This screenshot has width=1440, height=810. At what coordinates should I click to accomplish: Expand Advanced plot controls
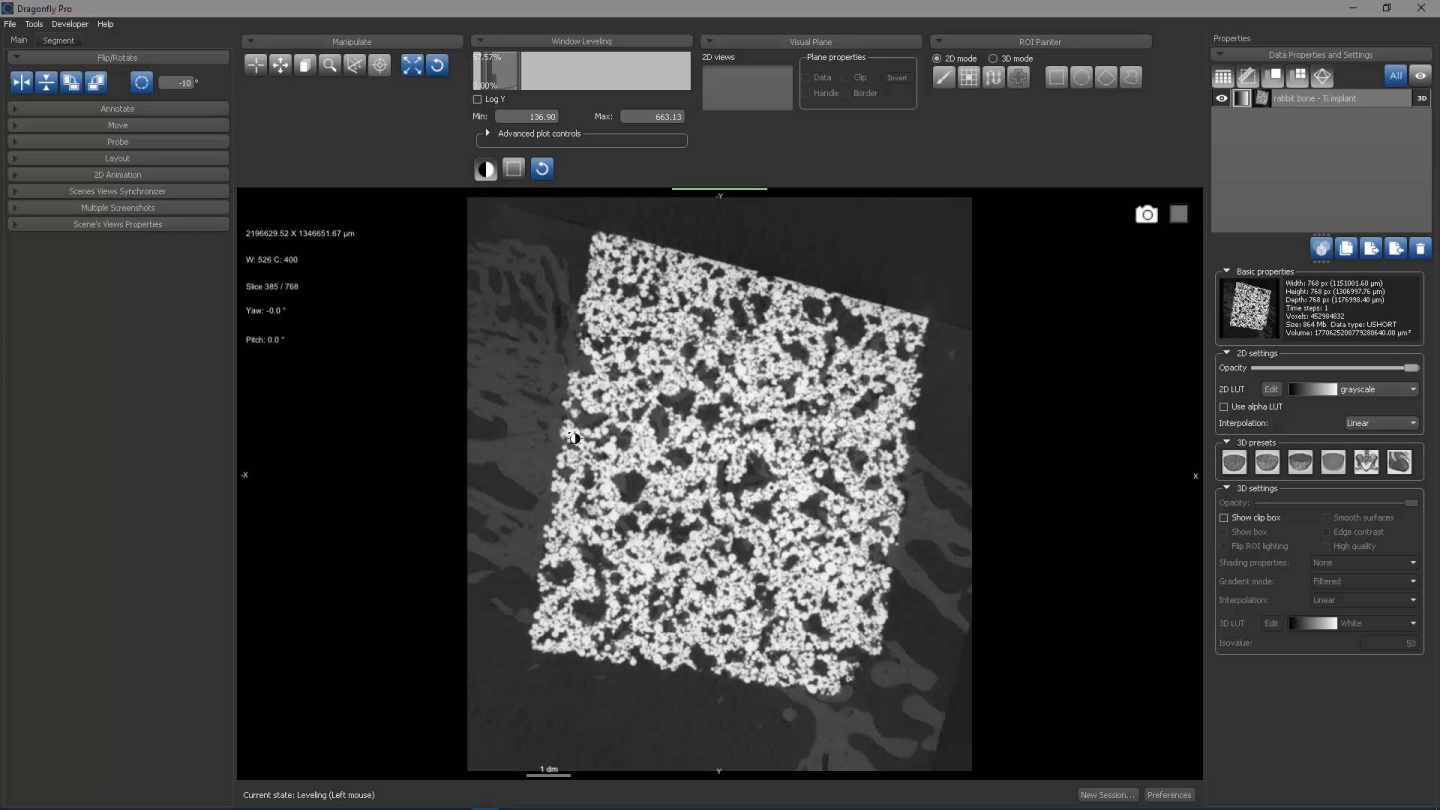487,133
